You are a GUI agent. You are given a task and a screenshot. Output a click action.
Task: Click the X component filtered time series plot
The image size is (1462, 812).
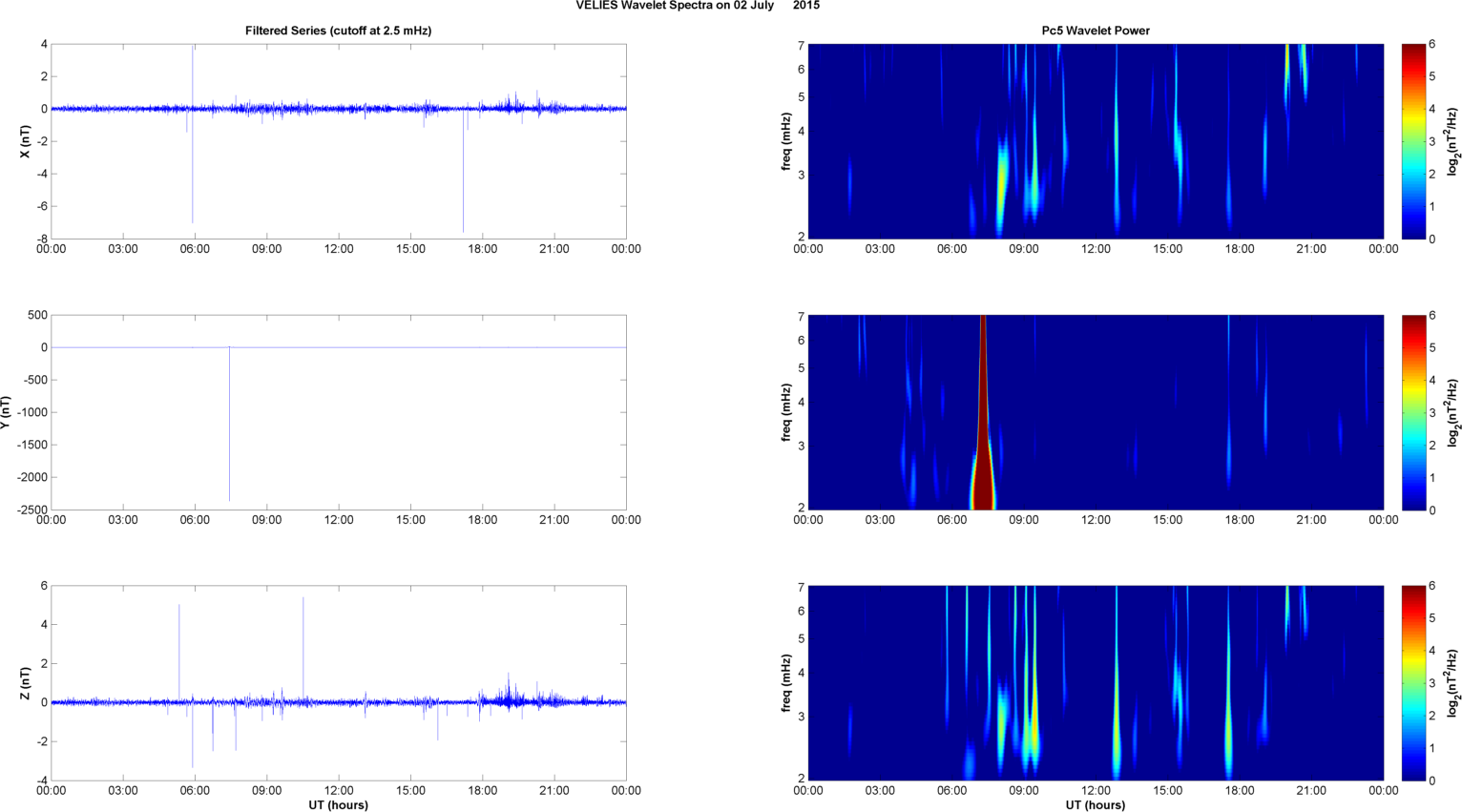(339, 141)
